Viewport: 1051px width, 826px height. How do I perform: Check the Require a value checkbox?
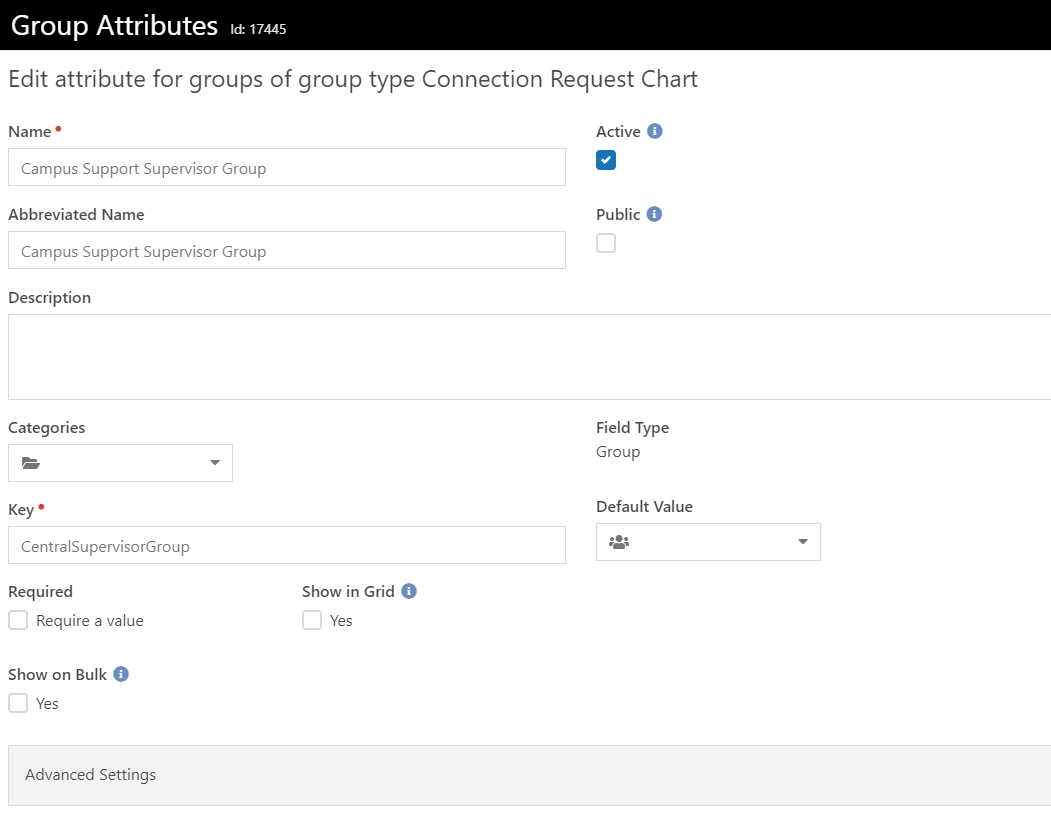18,620
